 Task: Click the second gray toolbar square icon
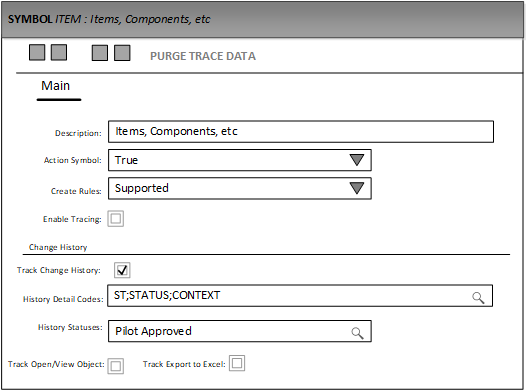click(x=59, y=52)
